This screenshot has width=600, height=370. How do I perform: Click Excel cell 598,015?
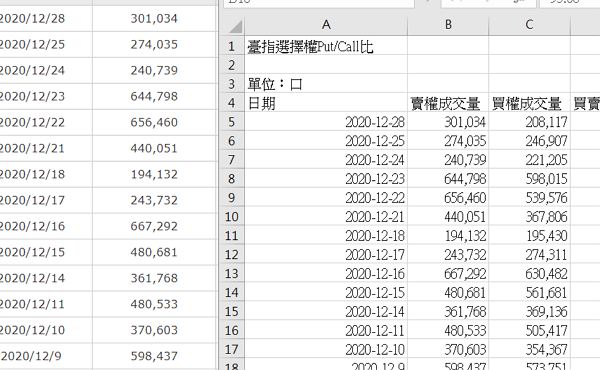(x=529, y=179)
